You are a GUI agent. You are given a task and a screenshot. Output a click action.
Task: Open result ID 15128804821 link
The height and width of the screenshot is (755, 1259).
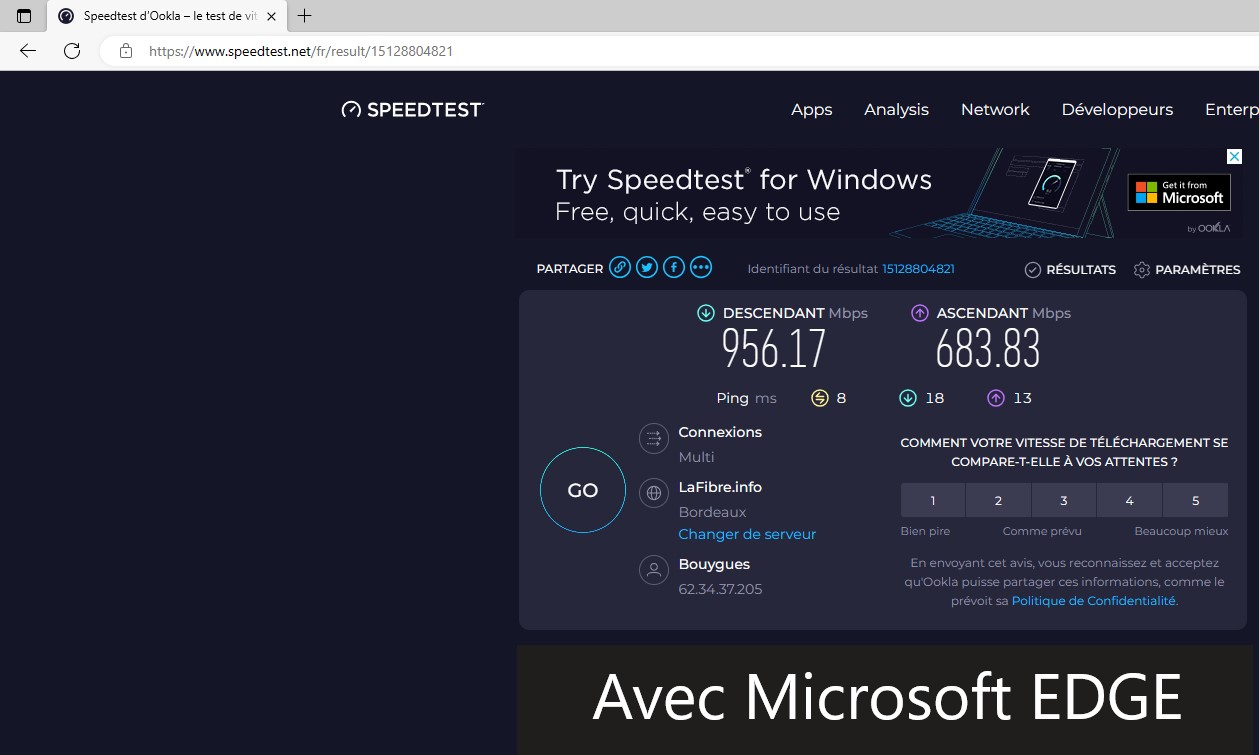tap(918, 269)
